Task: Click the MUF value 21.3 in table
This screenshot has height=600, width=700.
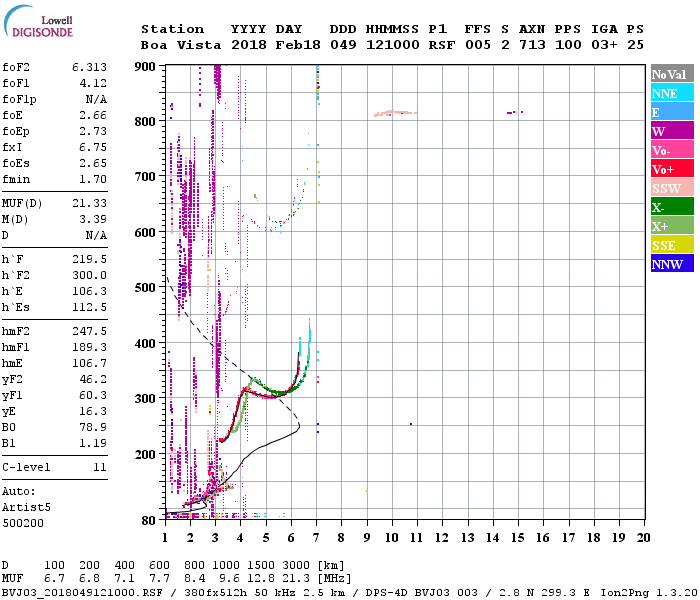Action: [296, 579]
